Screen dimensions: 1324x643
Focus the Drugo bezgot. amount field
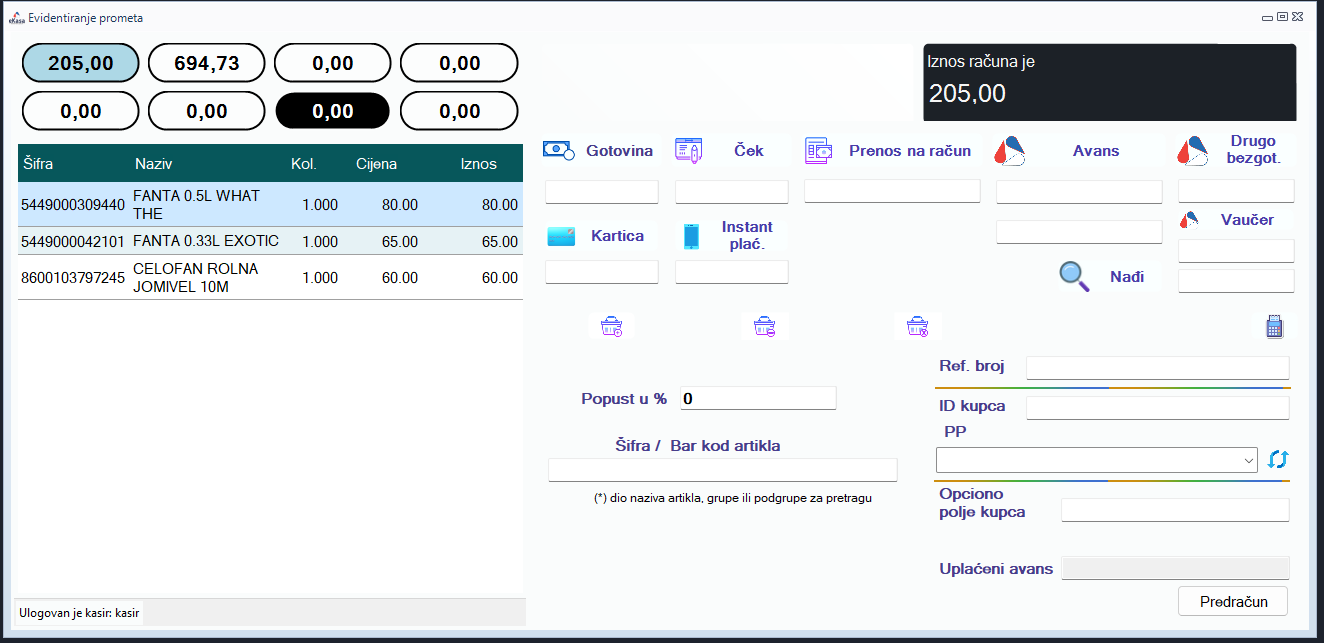(1236, 191)
